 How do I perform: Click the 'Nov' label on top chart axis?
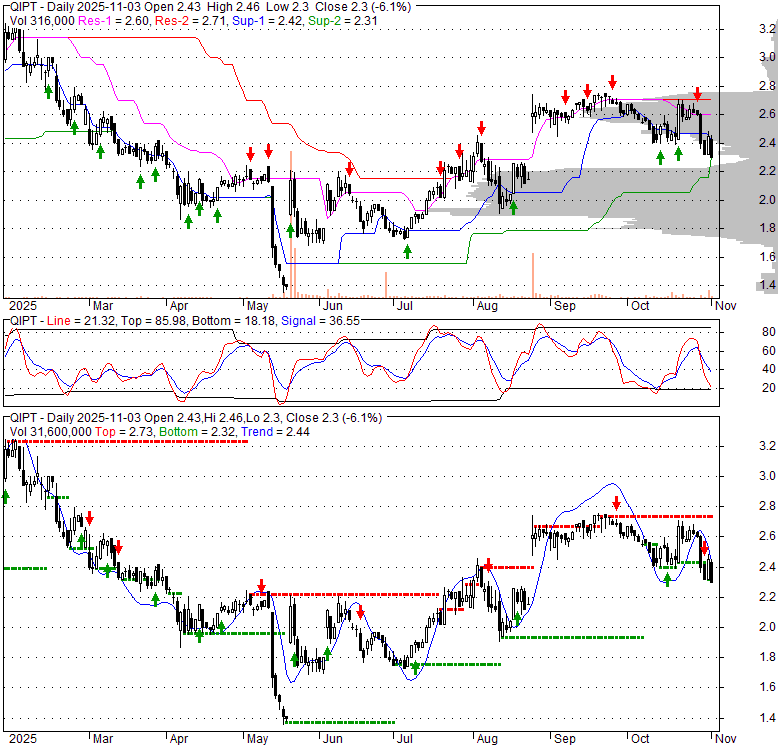tap(725, 306)
